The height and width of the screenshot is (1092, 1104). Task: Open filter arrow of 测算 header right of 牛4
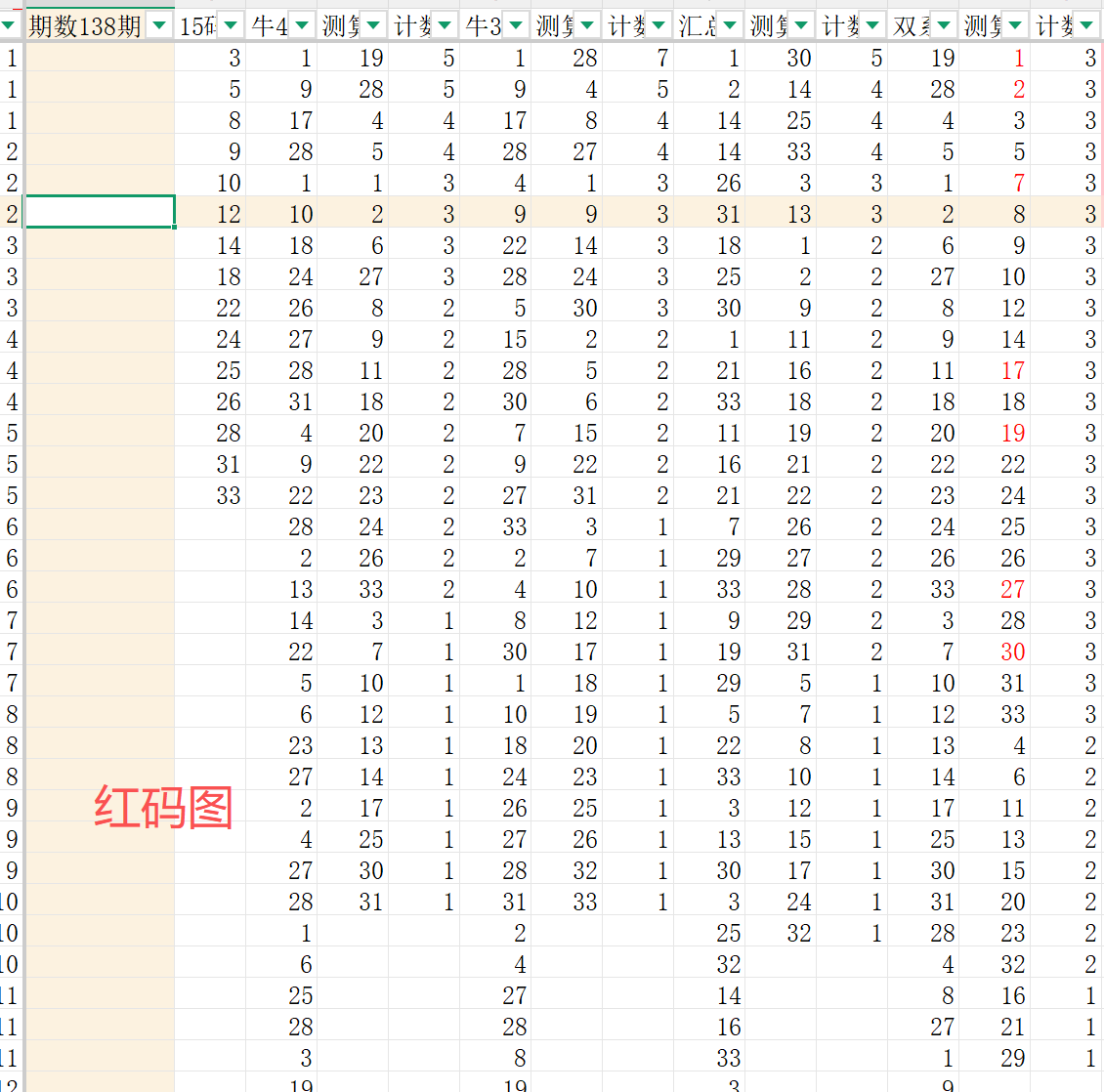point(373,26)
